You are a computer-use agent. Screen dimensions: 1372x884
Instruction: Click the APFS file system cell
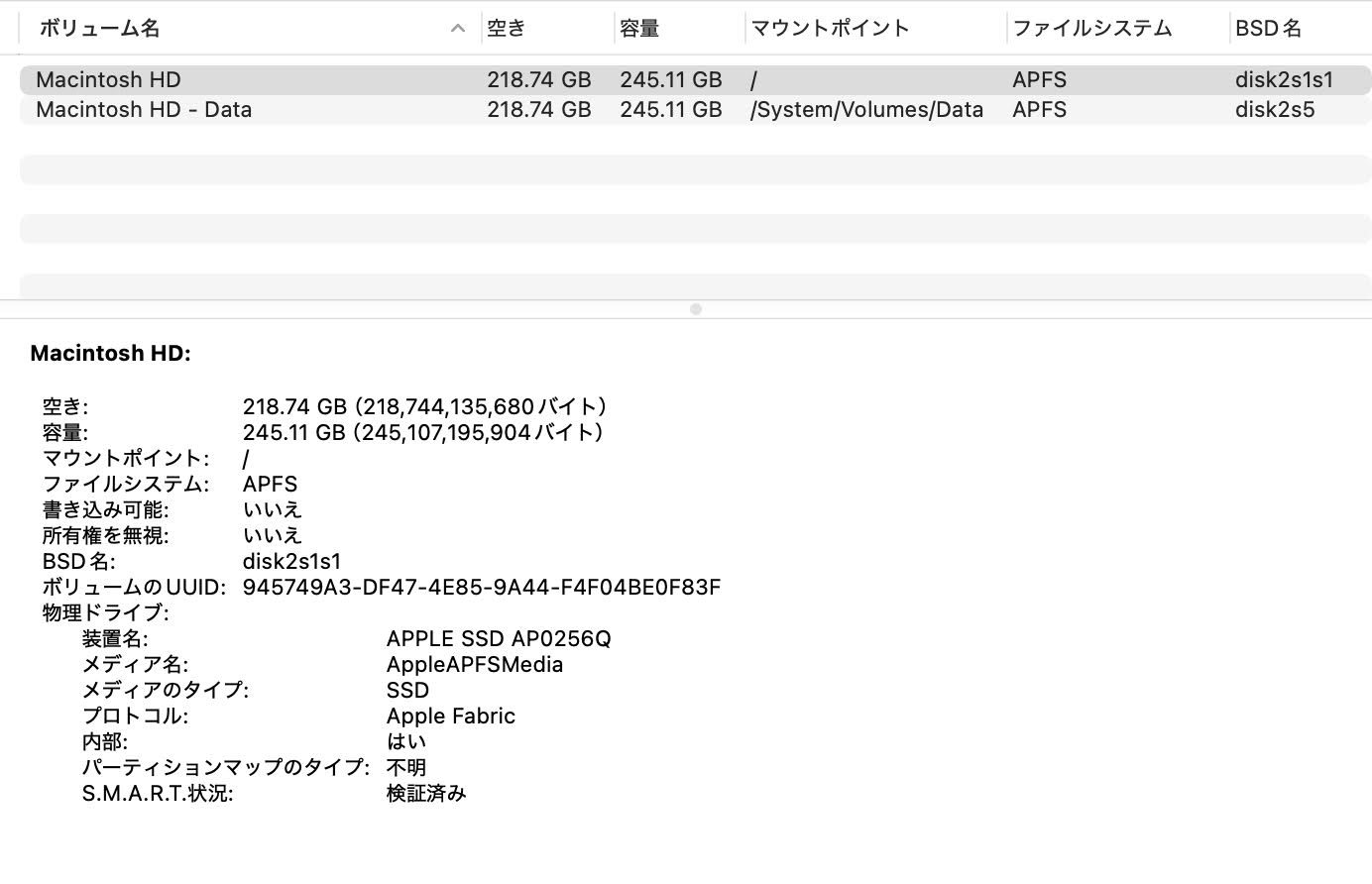[x=1039, y=79]
